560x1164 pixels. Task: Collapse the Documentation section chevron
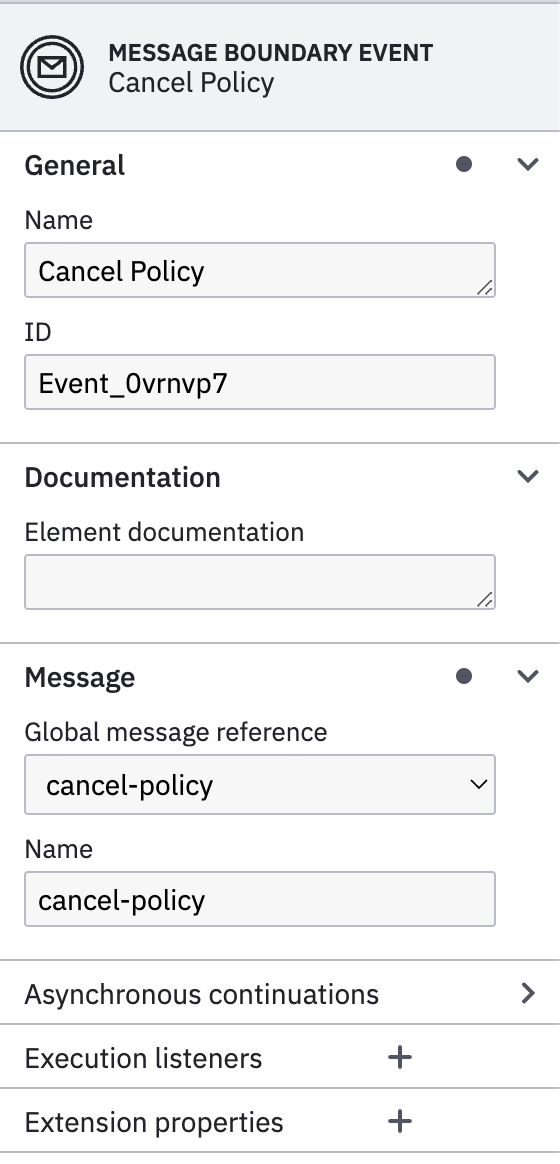(x=527, y=476)
